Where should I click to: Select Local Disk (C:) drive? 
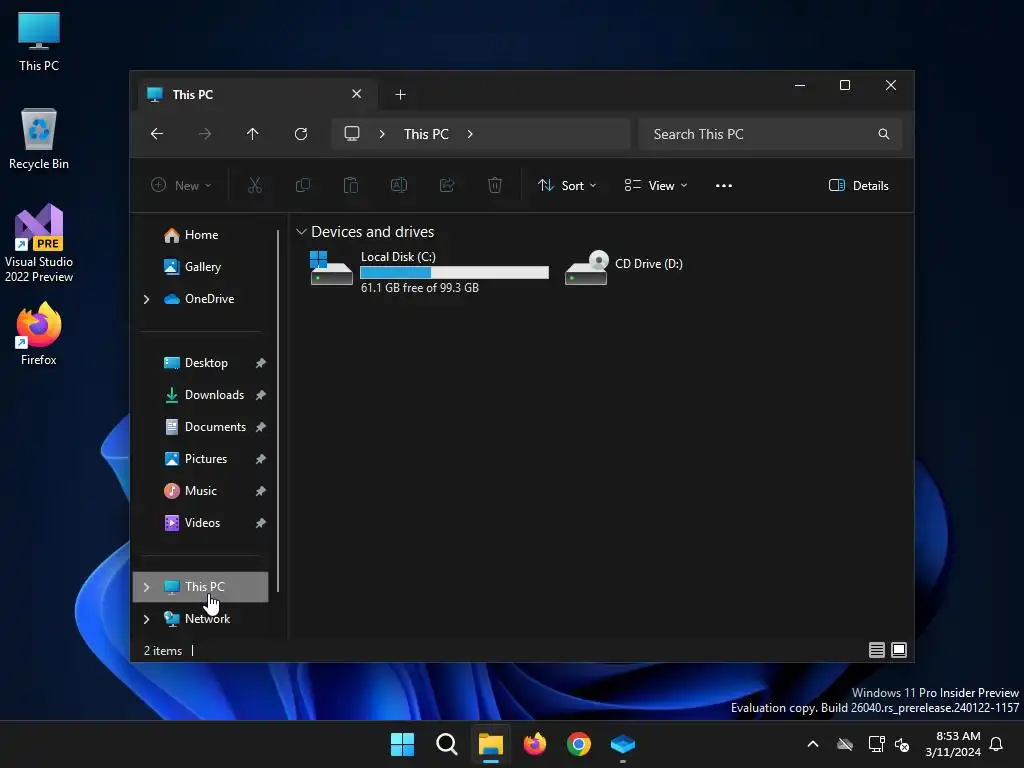pos(429,271)
